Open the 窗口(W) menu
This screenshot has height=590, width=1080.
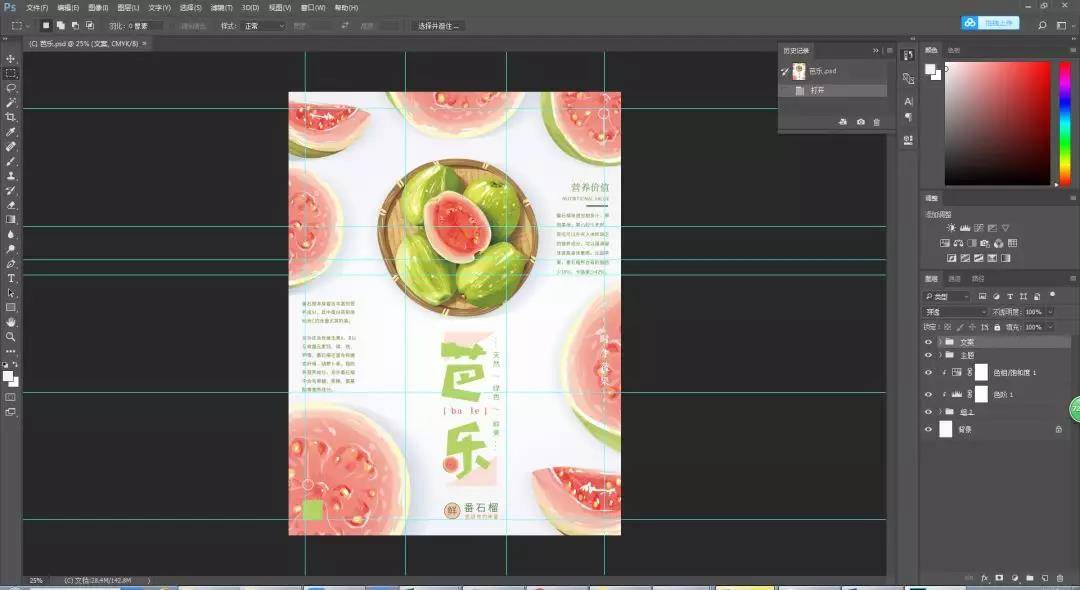(313, 8)
